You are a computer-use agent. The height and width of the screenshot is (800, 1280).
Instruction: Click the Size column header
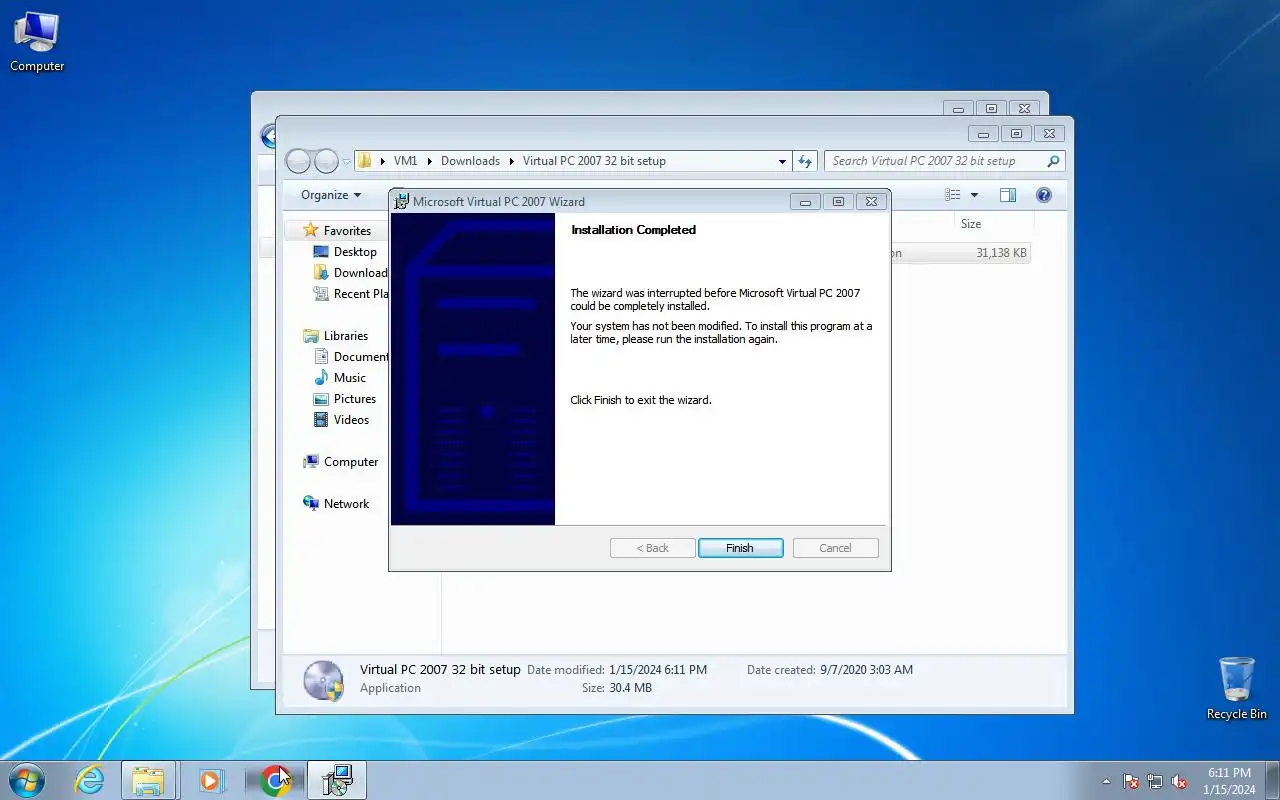click(971, 224)
